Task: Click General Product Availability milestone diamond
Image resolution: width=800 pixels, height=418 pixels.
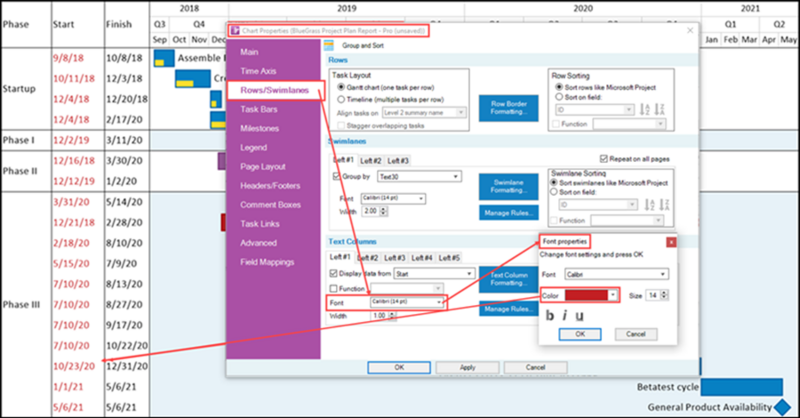Action: coord(782,407)
